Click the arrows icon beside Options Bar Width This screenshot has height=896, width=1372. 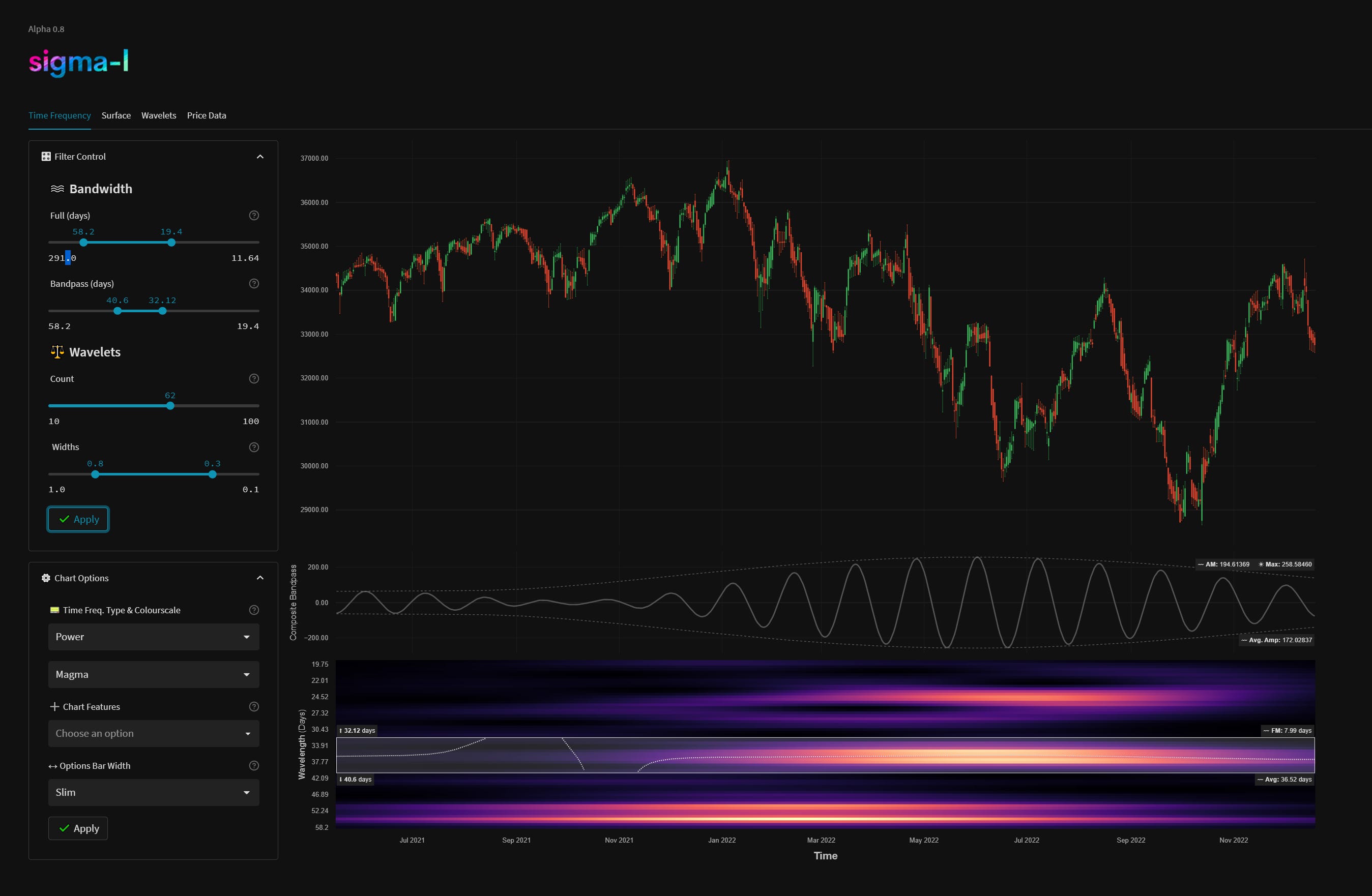pyautogui.click(x=52, y=766)
